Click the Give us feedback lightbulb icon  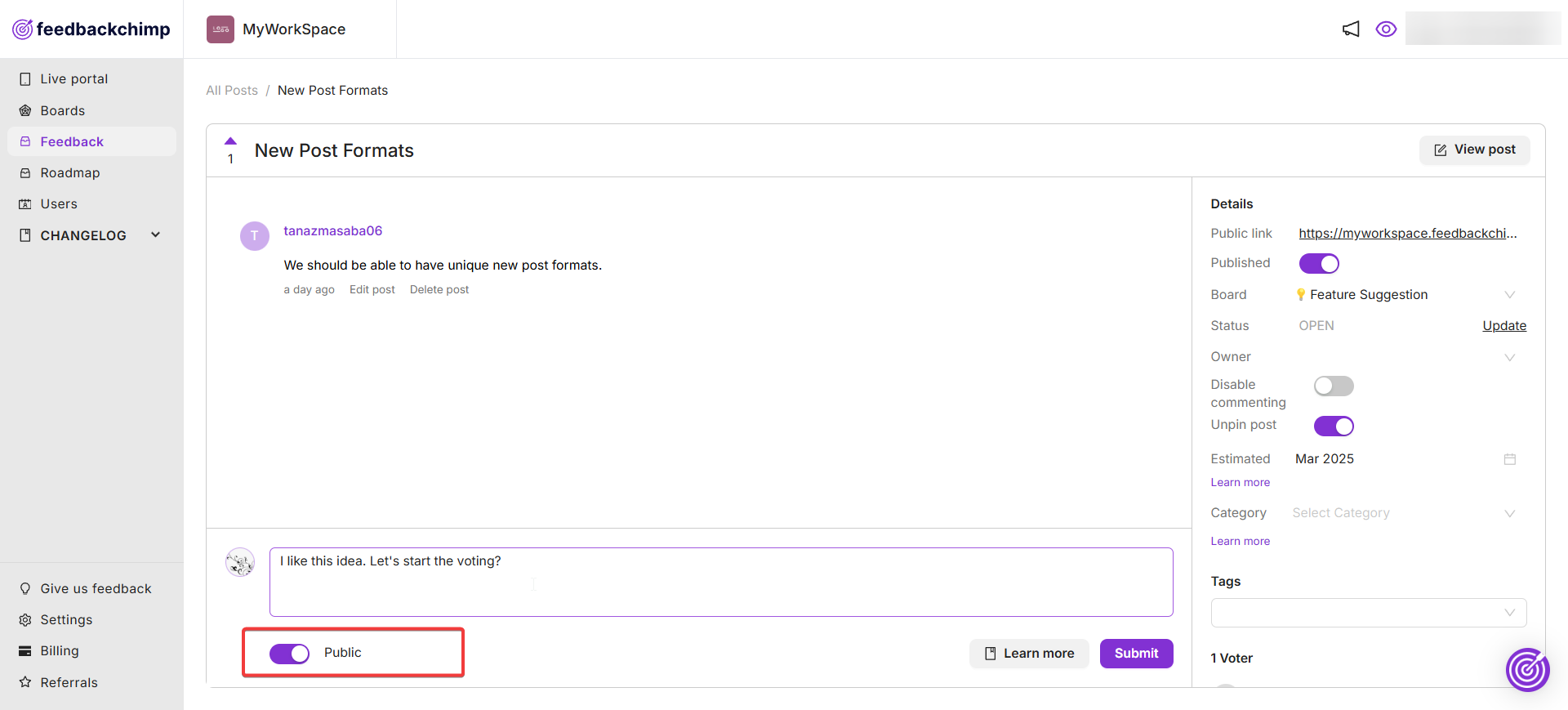coord(25,588)
